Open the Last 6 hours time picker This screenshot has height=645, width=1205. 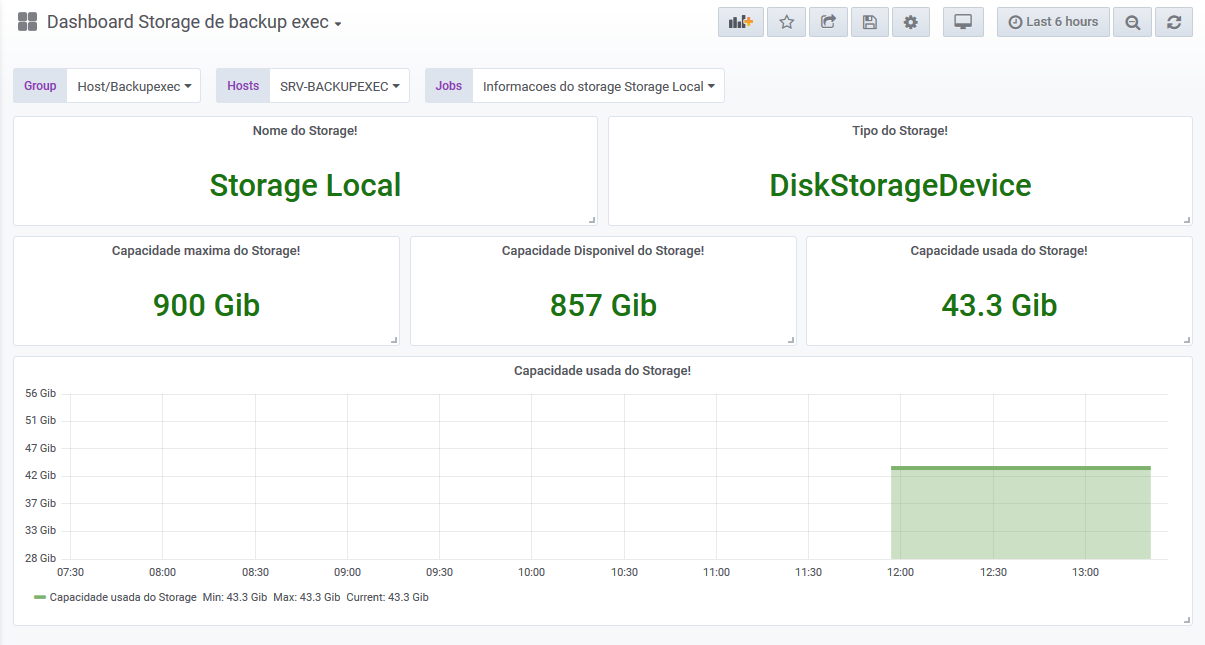coord(1053,22)
